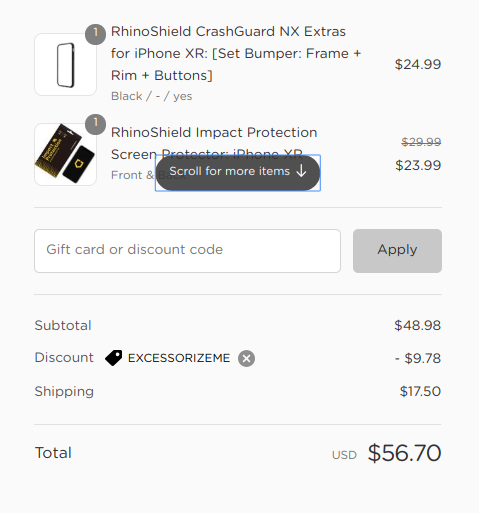Click the screen protector quantity badge
Screen dimensions: 479x513
click(x=95, y=124)
